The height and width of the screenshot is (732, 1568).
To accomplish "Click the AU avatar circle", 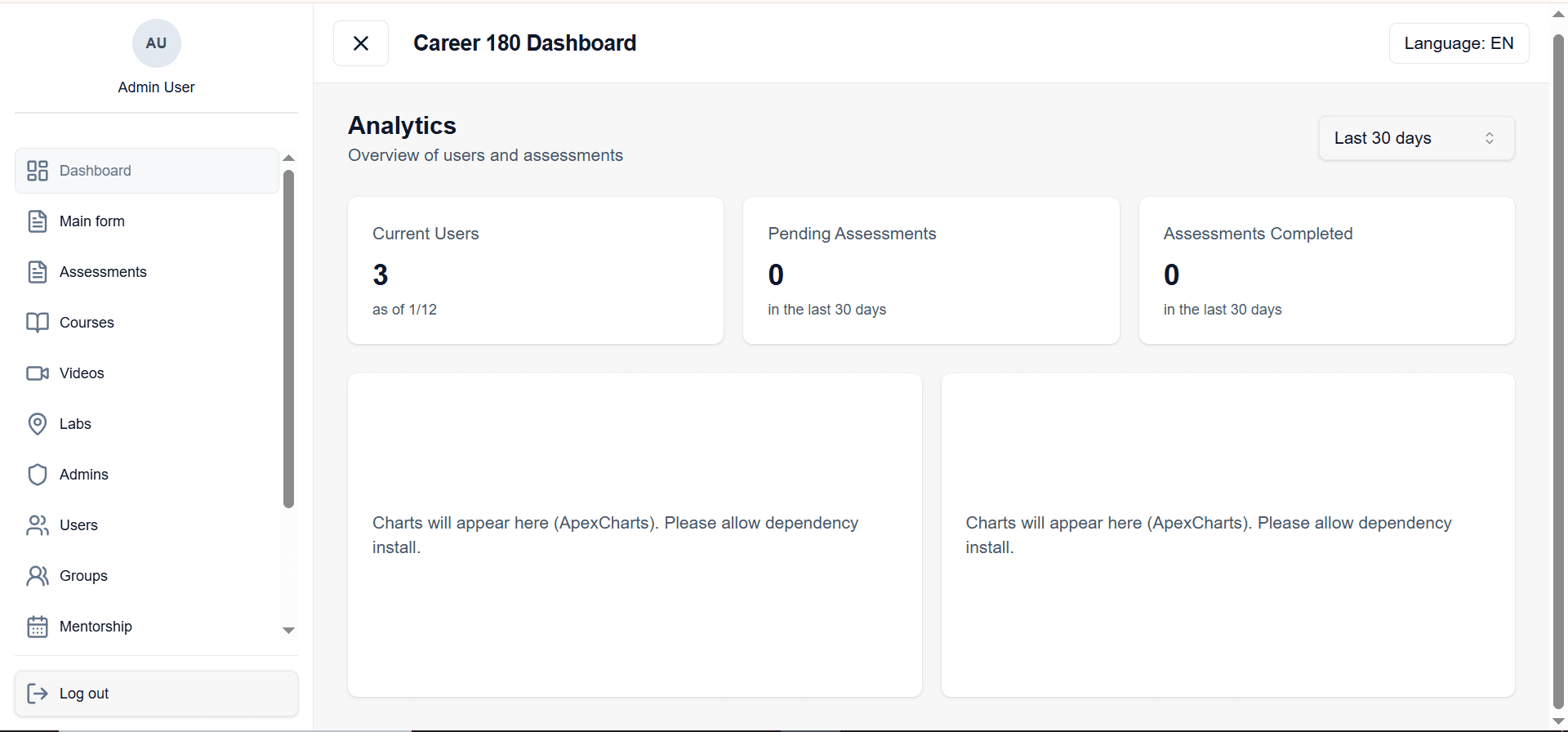I will click(x=156, y=43).
